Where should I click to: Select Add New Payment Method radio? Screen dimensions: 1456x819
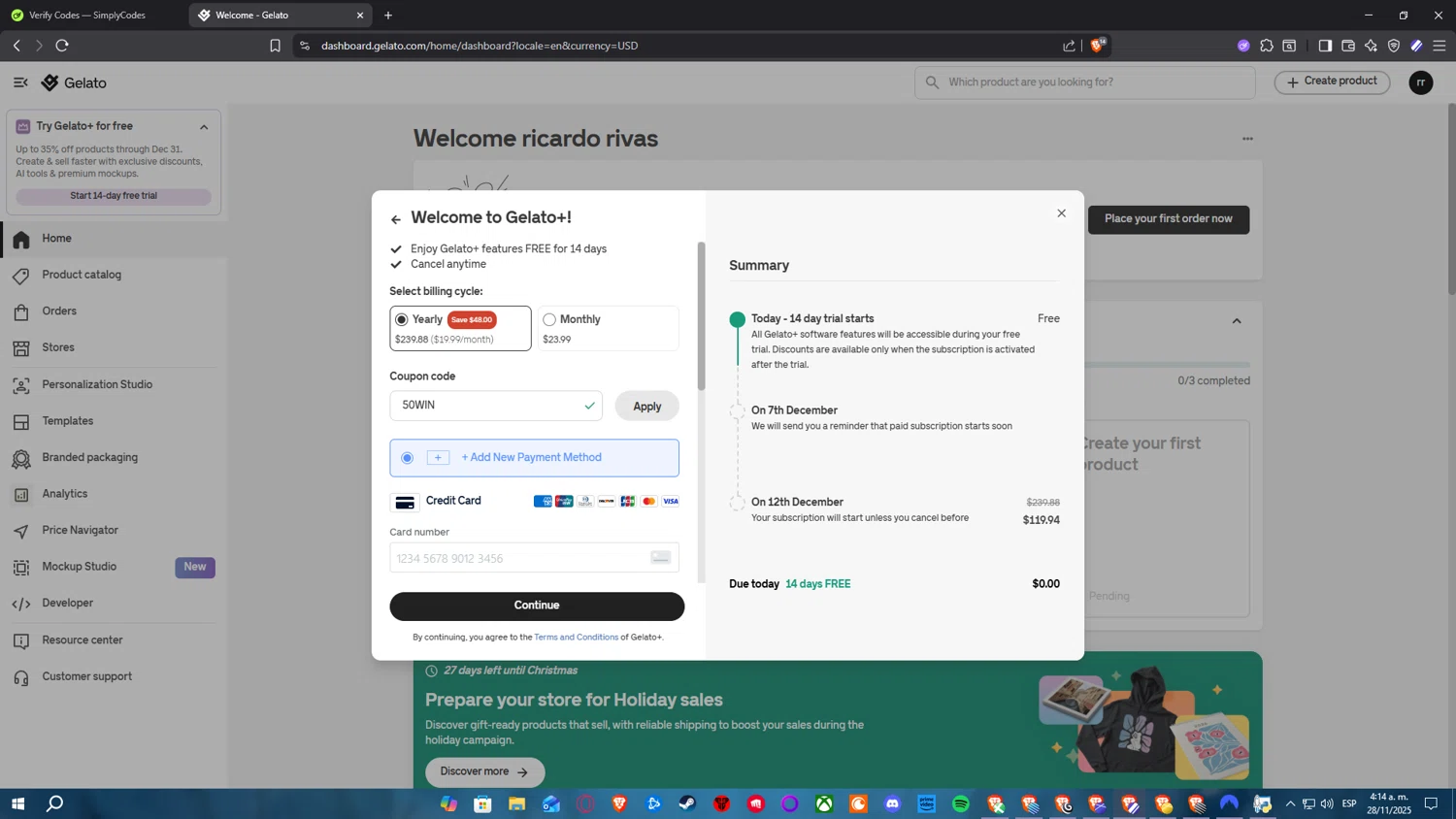pyautogui.click(x=407, y=458)
